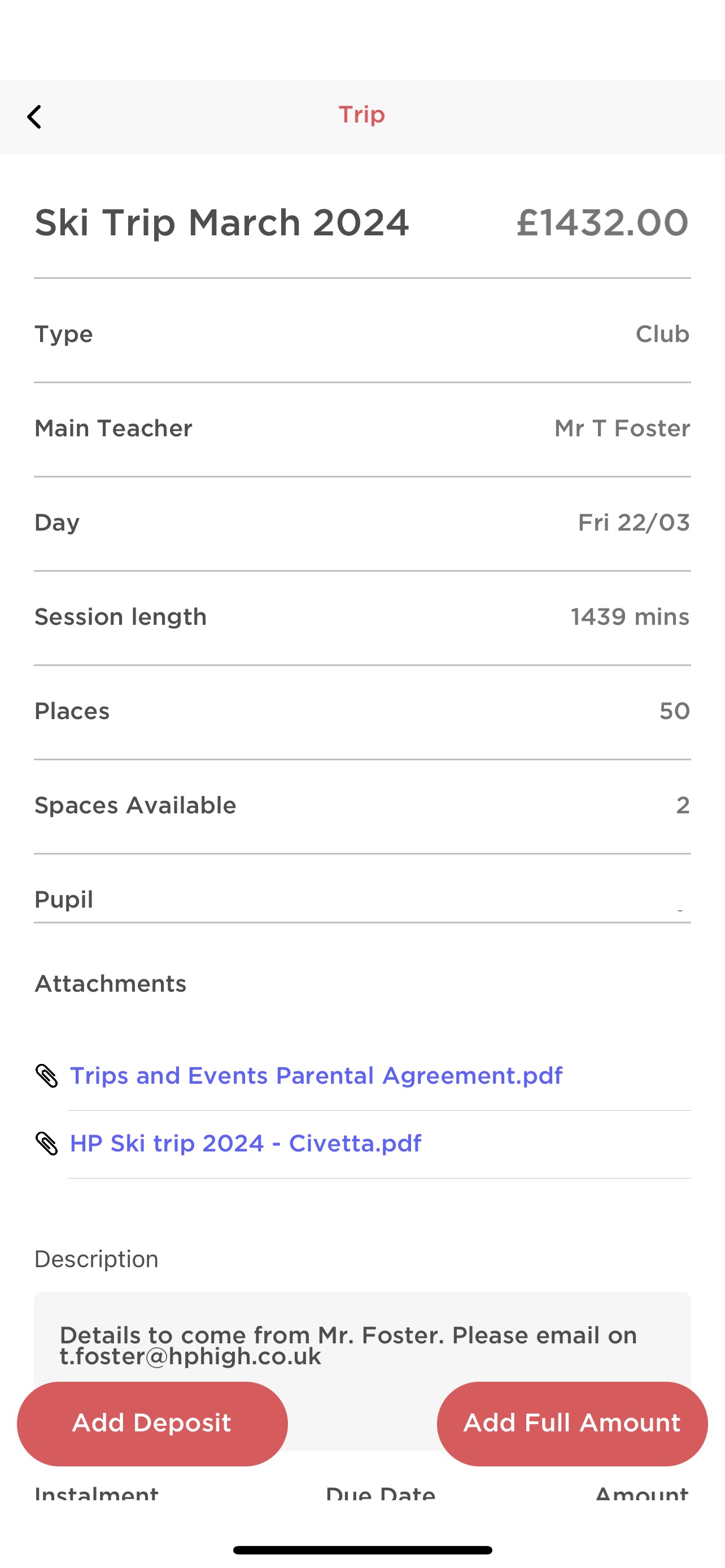
Task: Open Trips and Events Parental Agreement.pdf
Action: coord(316,1076)
